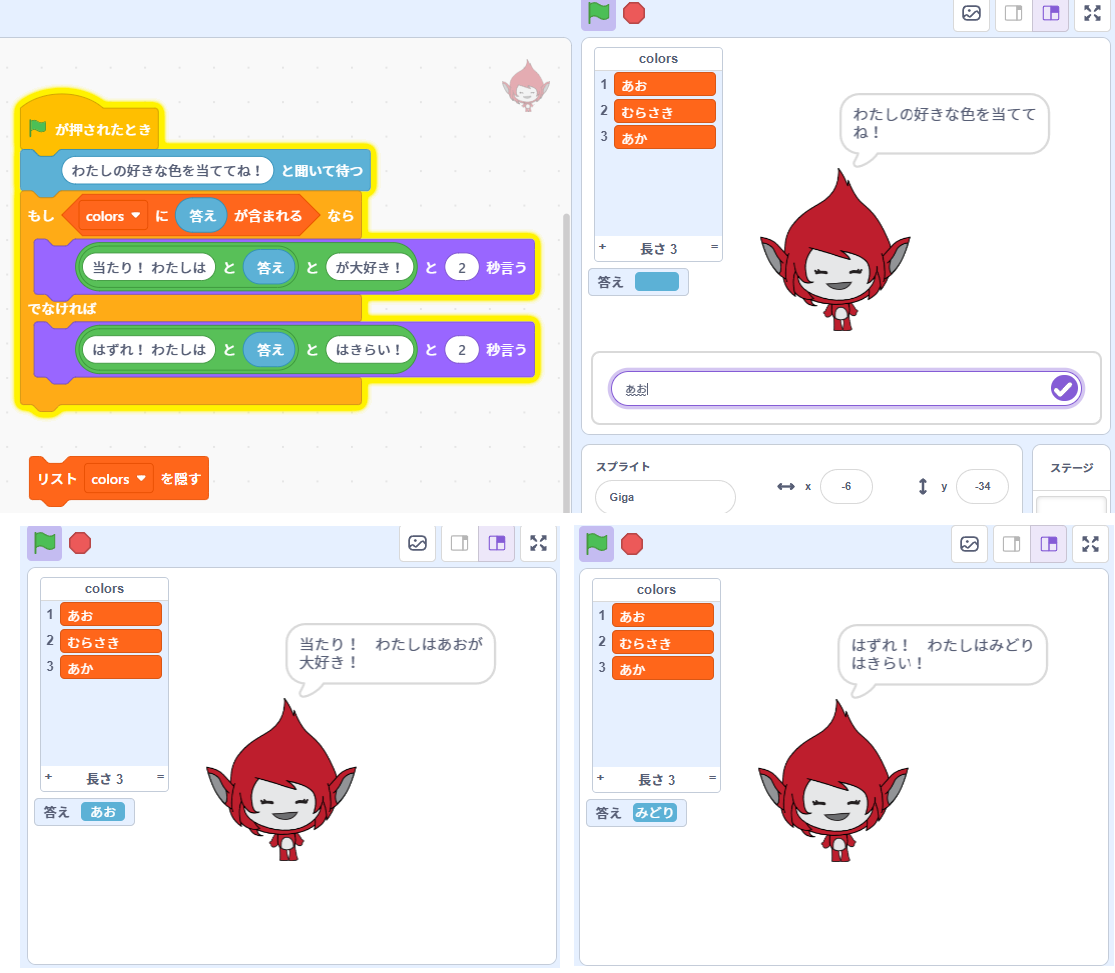Switch to large stage layout above はずれ stage
Viewport: 1115px width, 973px height.
point(1048,544)
